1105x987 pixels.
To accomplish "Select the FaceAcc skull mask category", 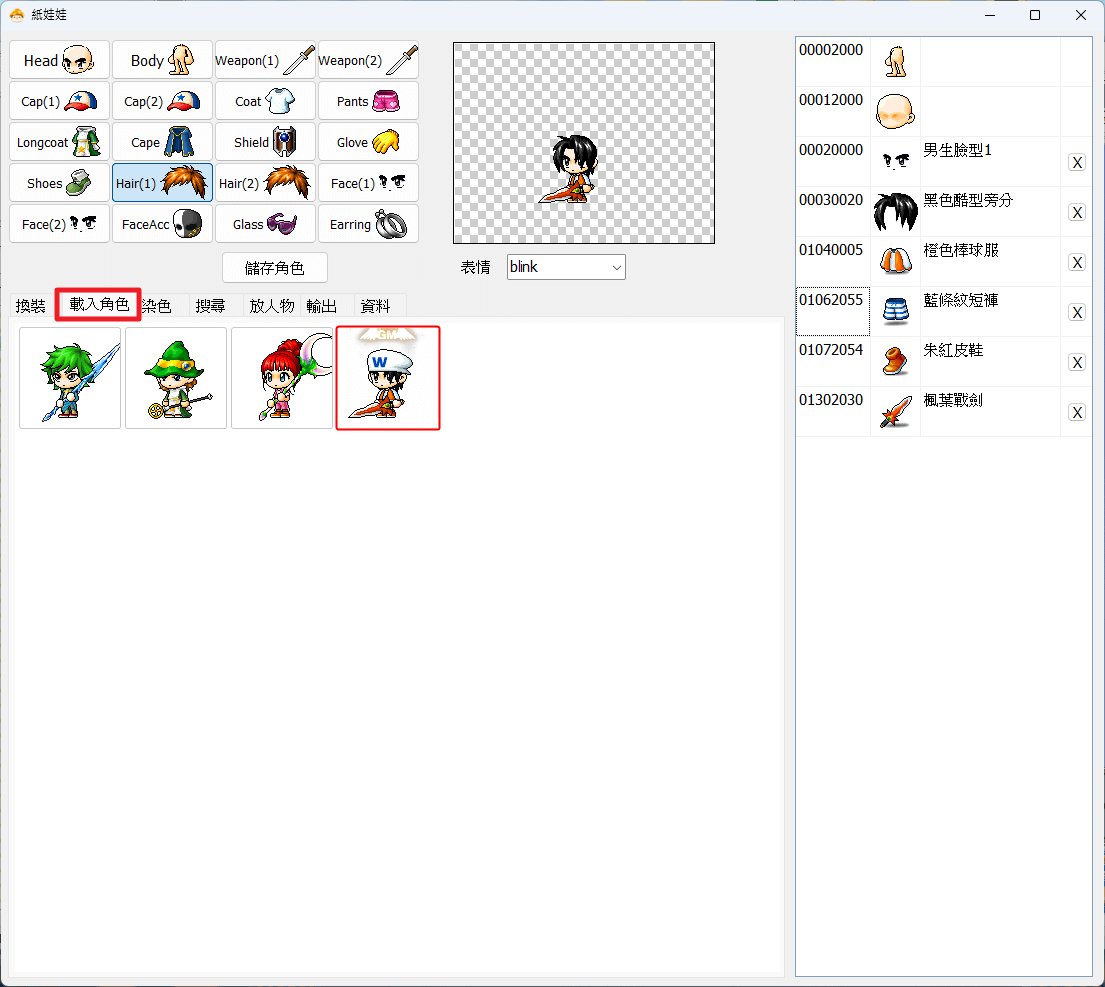I will click(162, 224).
